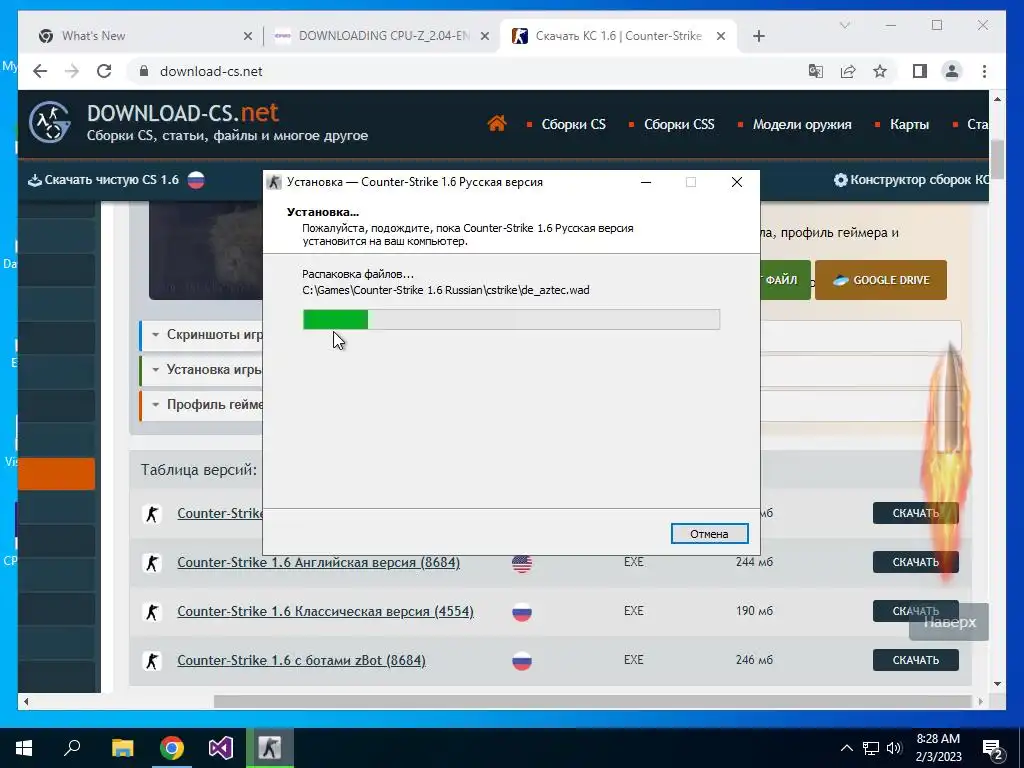Bookmark this page with the star
Image resolution: width=1024 pixels, height=768 pixels.
click(x=880, y=71)
